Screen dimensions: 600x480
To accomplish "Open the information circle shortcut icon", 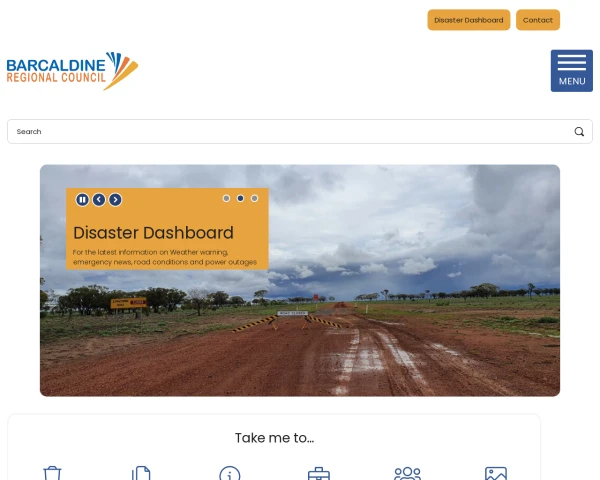I will [230, 473].
